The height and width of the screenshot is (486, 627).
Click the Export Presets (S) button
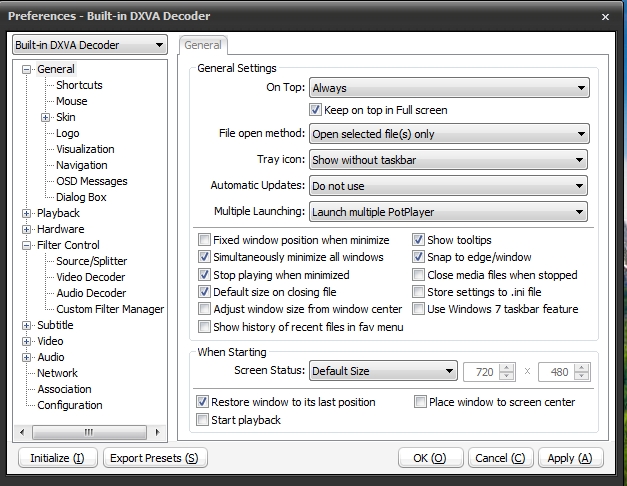(155, 458)
